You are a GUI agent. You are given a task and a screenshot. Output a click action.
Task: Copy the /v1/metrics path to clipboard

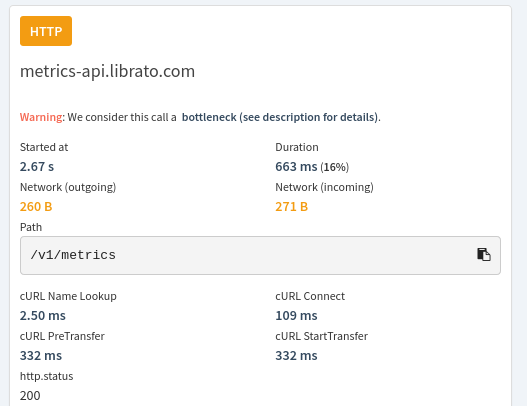tap(484, 254)
